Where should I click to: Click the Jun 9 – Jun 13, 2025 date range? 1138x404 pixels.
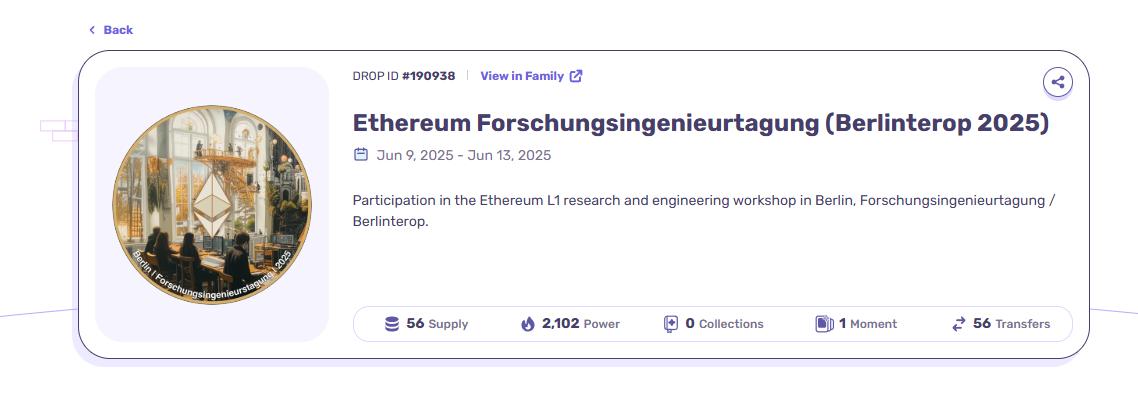tap(463, 155)
